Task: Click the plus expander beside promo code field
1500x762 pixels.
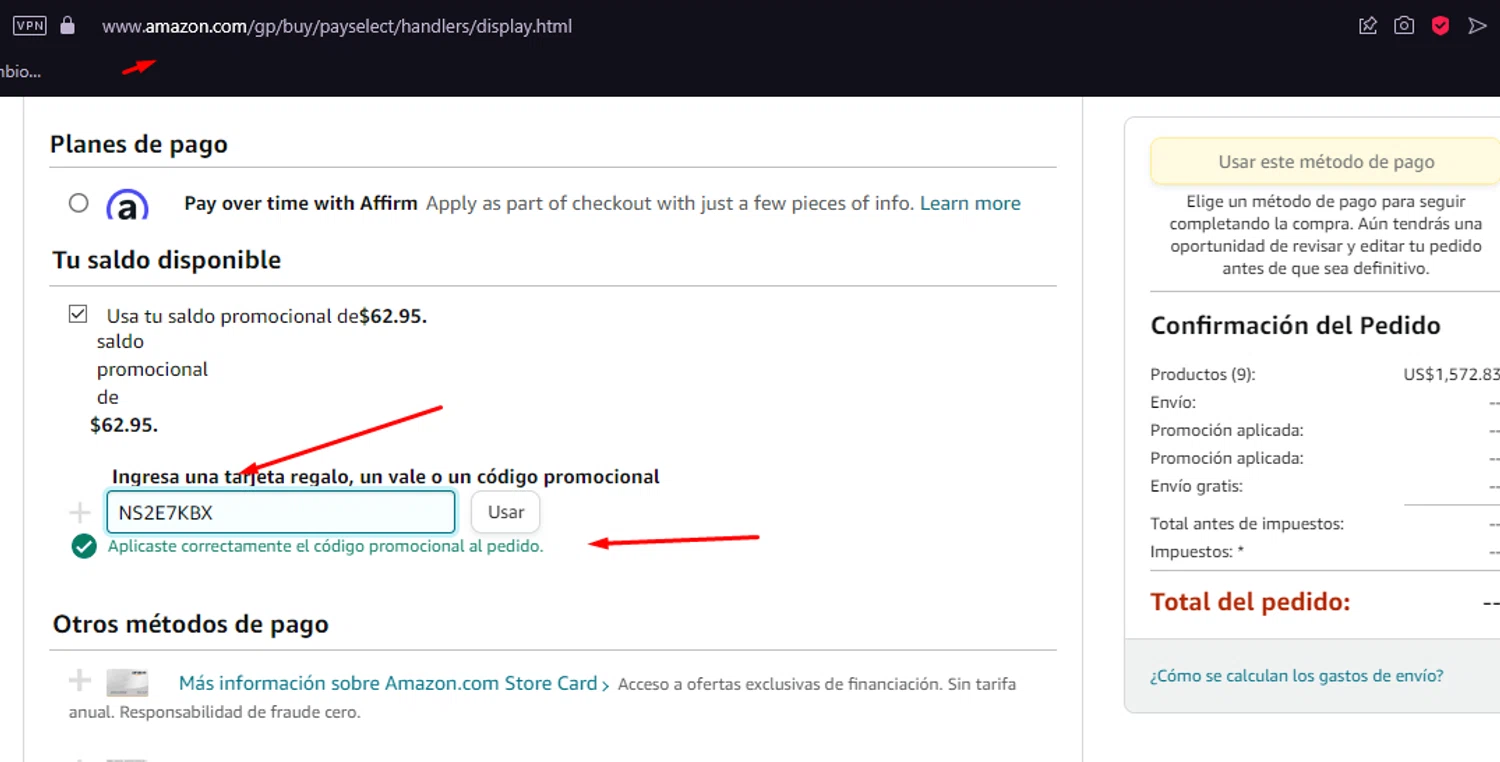Action: coord(79,513)
